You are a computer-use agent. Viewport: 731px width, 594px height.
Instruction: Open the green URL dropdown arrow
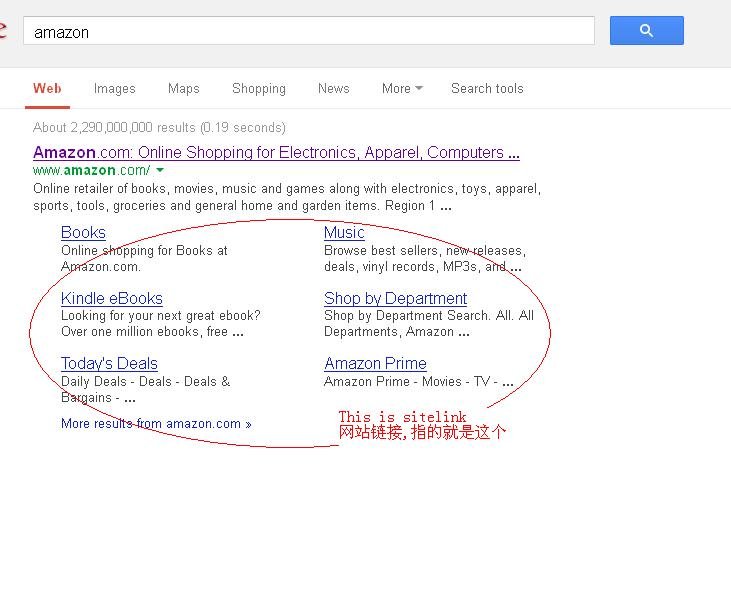(161, 171)
